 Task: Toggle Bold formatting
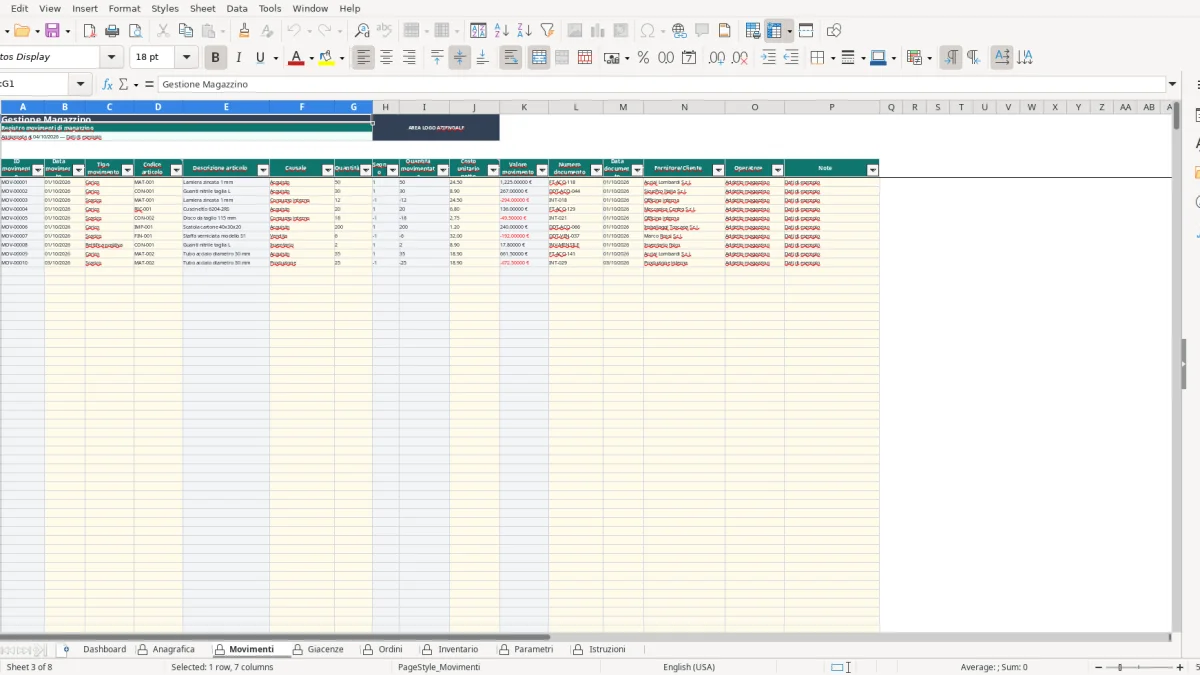click(214, 58)
